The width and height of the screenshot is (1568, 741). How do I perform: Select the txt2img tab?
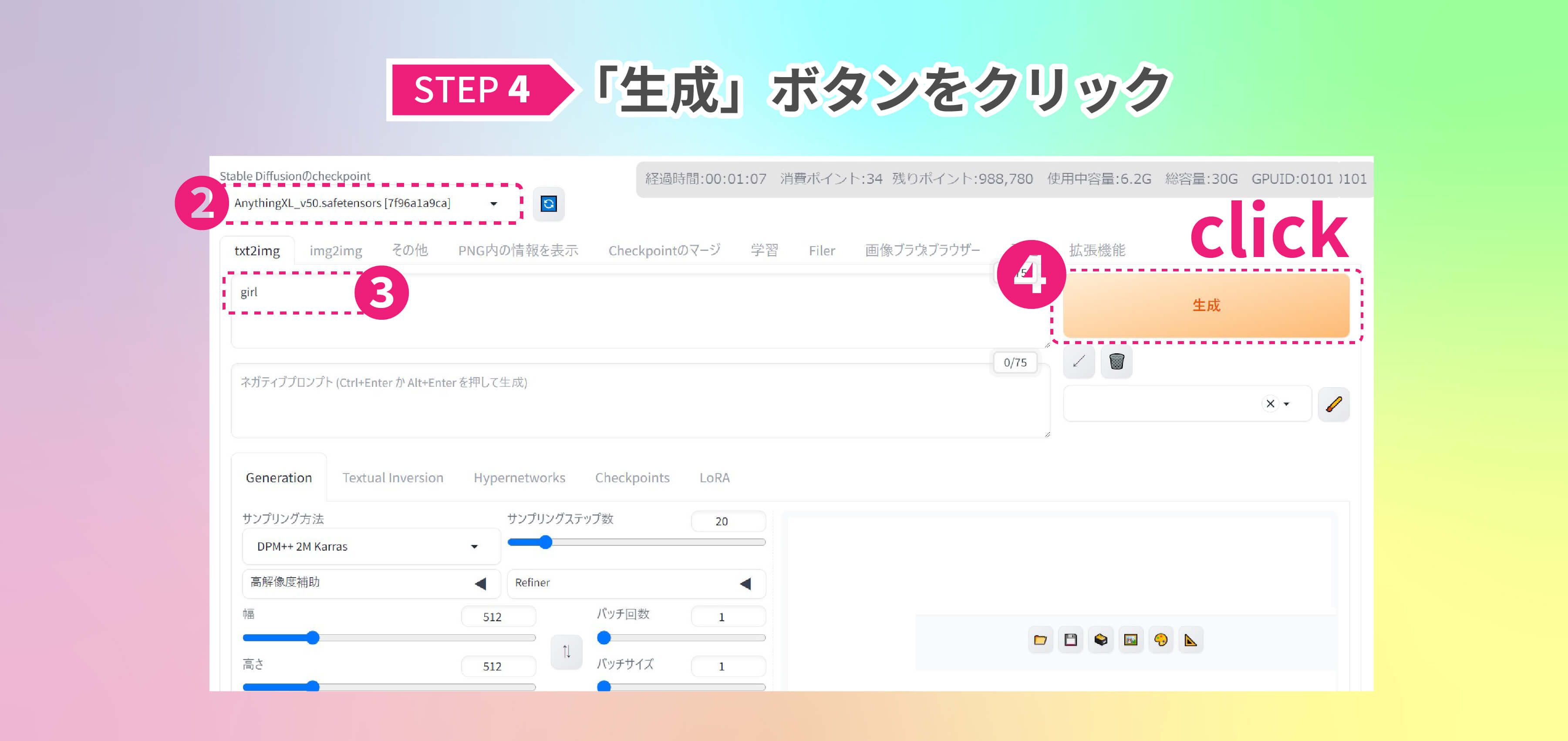click(x=257, y=251)
